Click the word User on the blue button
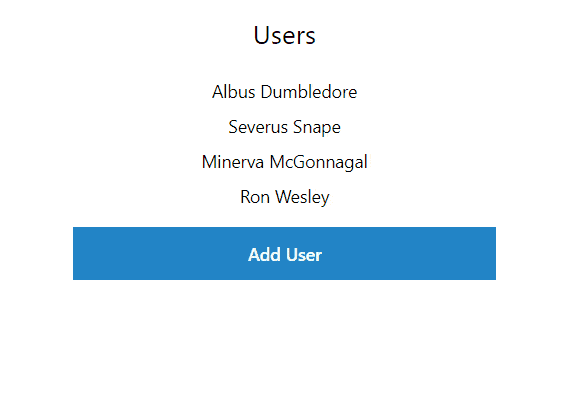This screenshot has width=572, height=407. (x=304, y=255)
